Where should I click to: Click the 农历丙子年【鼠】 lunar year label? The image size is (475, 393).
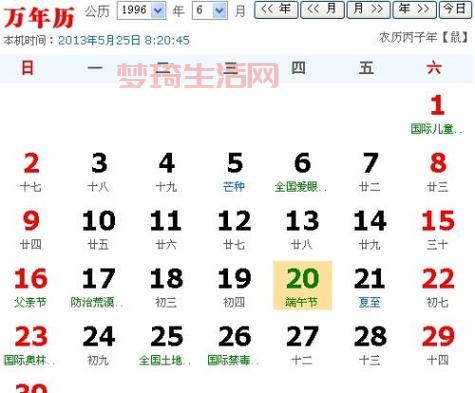[x=424, y=37]
